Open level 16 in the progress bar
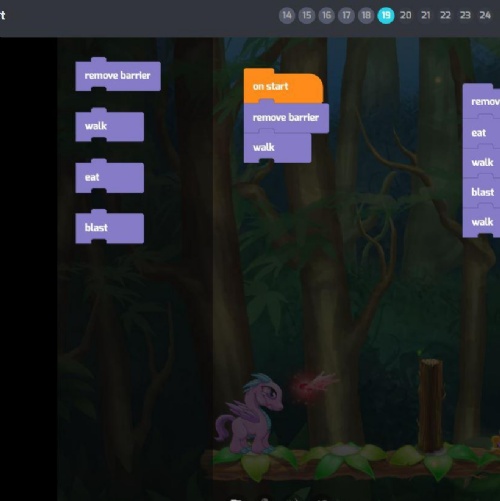 pos(326,15)
